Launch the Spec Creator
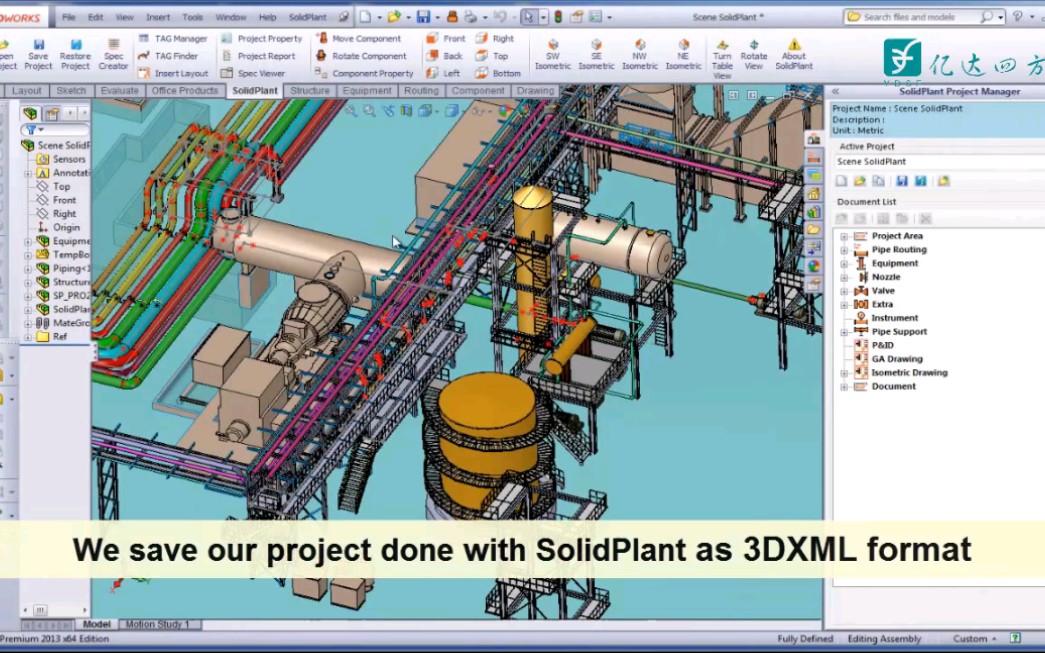The width and height of the screenshot is (1045, 653). click(113, 55)
